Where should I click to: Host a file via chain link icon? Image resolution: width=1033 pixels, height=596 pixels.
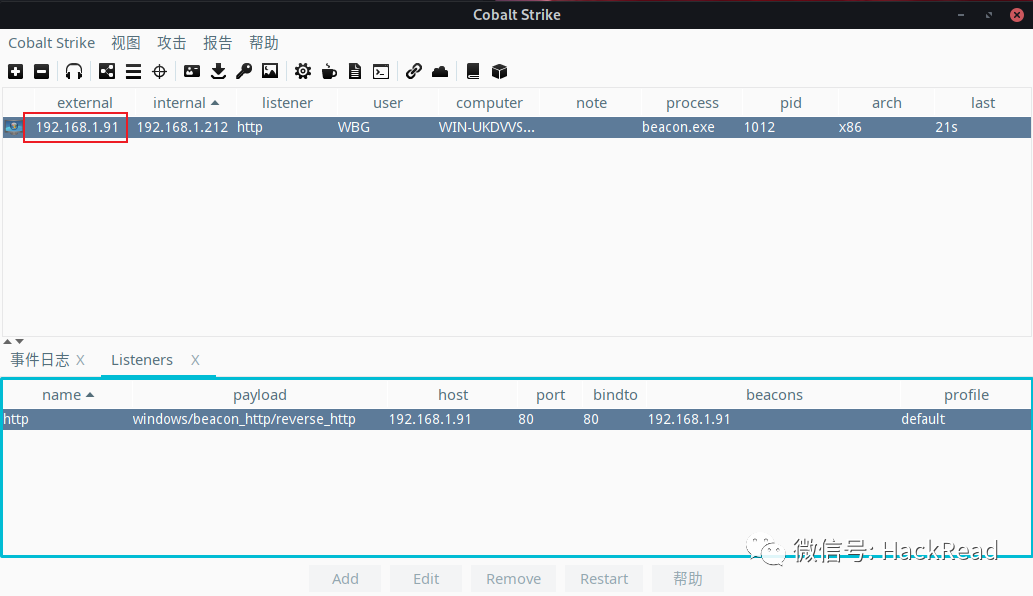click(414, 71)
